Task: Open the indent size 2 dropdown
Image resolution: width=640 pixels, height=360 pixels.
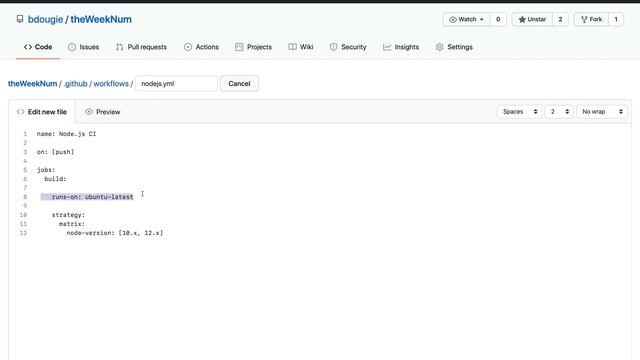Action: (559, 111)
